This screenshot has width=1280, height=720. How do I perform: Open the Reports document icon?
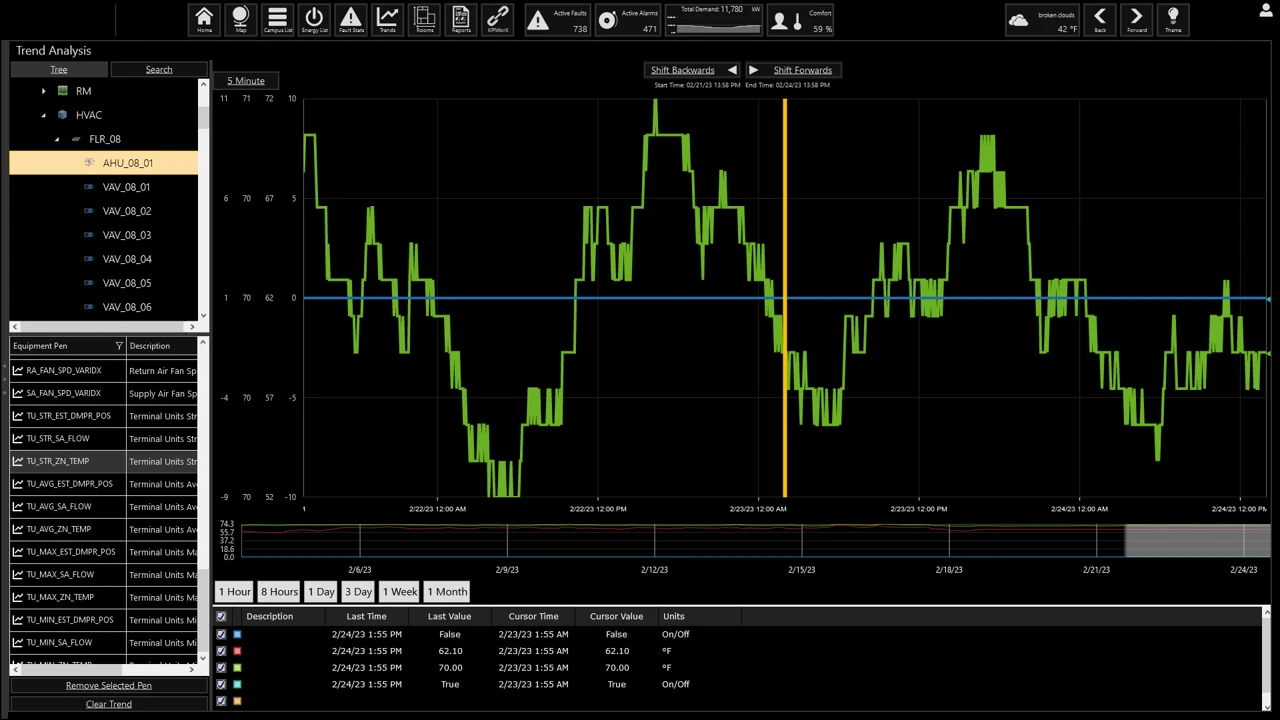pos(461,19)
